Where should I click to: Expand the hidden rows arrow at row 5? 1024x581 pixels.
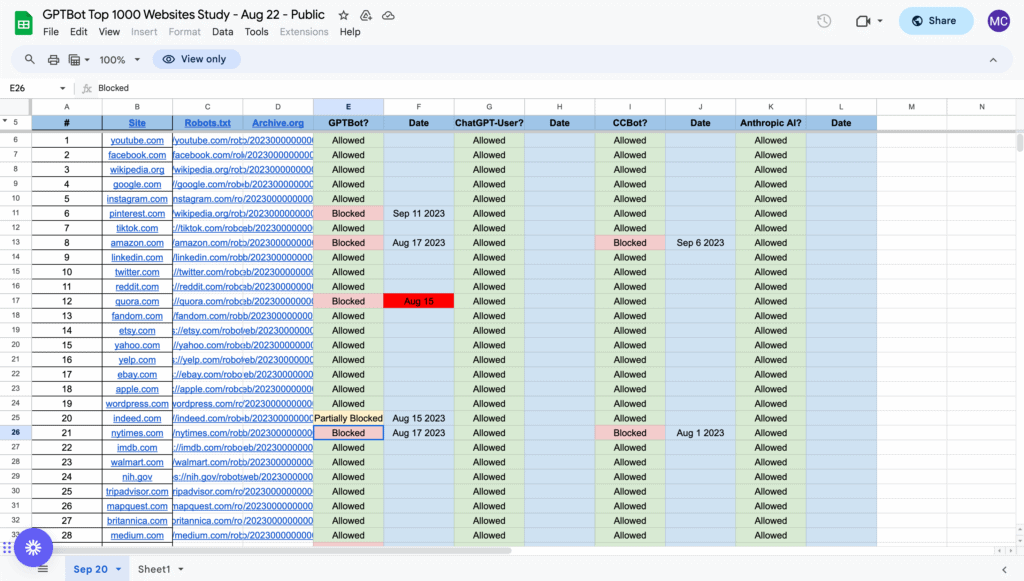click(x=5, y=121)
